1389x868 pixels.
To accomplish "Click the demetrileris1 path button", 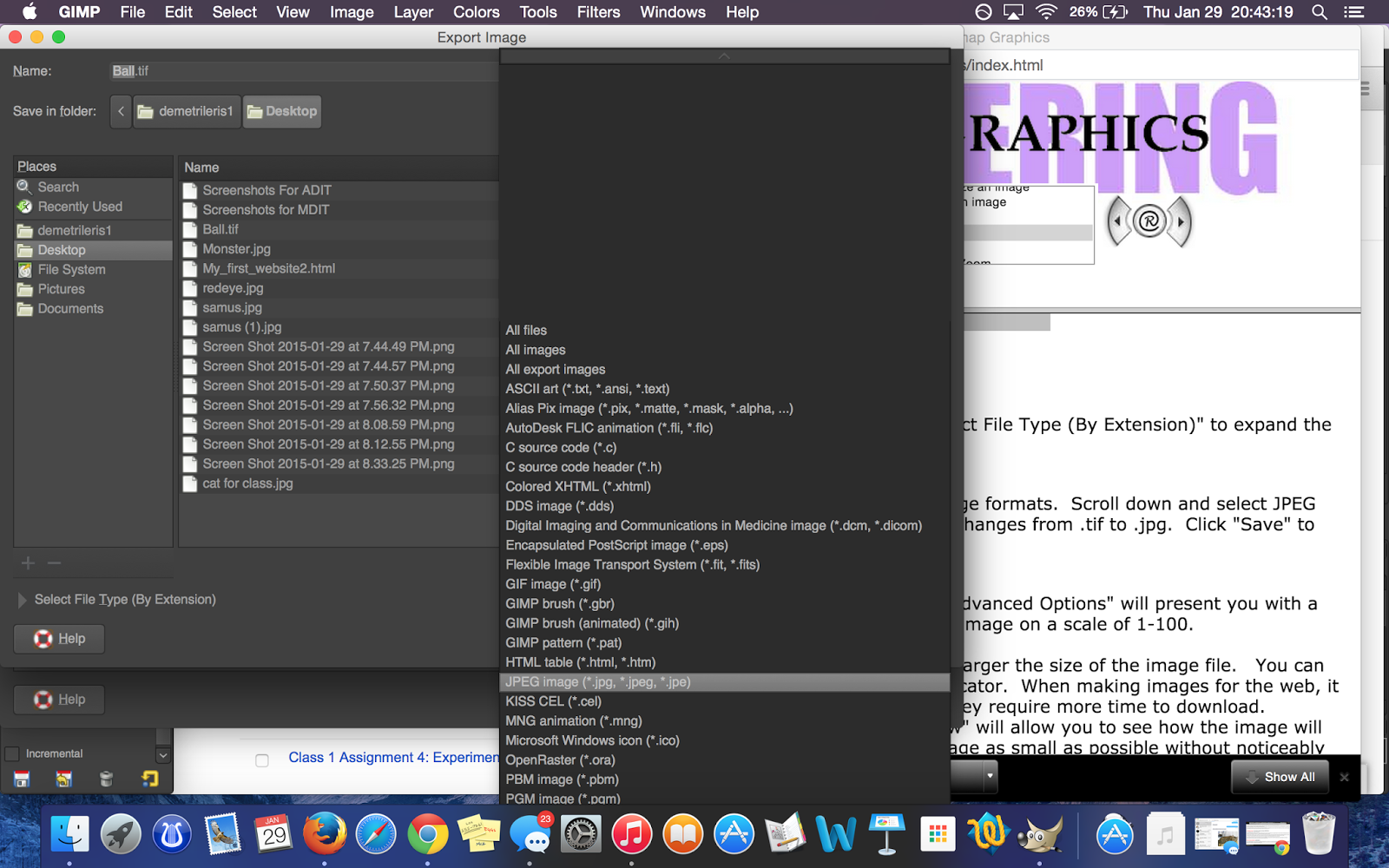I will (x=188, y=111).
